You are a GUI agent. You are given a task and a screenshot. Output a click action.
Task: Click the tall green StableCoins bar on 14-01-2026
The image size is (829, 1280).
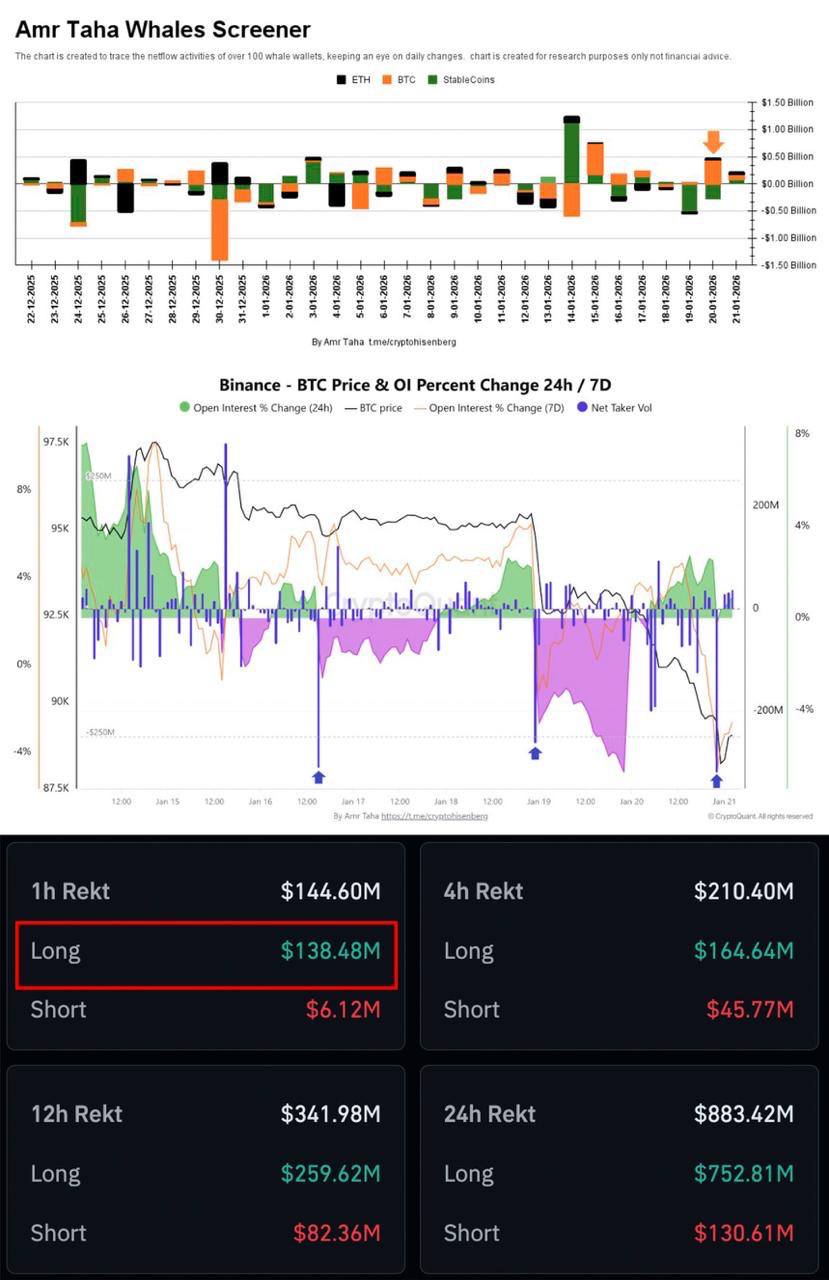pos(572,153)
